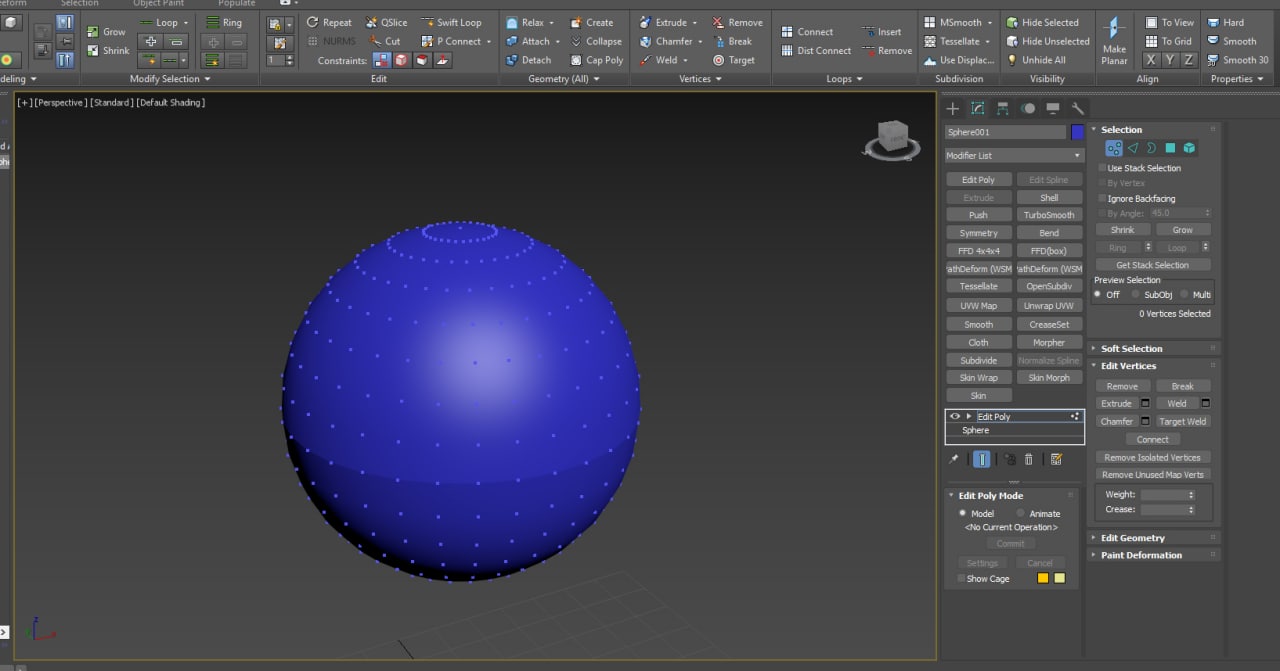Screen dimensions: 1280x671
Task: Open the Create command panel tab
Action: tap(953, 108)
